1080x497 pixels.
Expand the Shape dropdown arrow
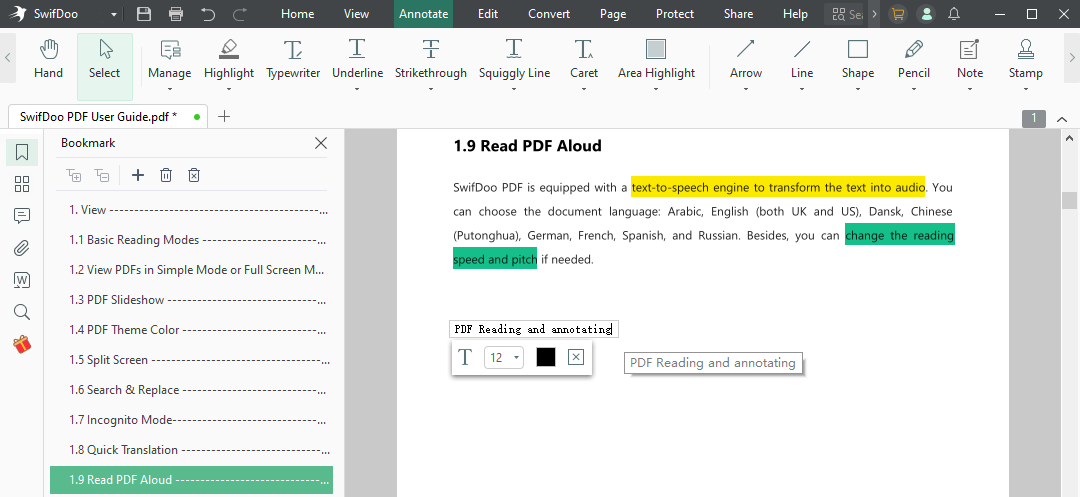[858, 89]
